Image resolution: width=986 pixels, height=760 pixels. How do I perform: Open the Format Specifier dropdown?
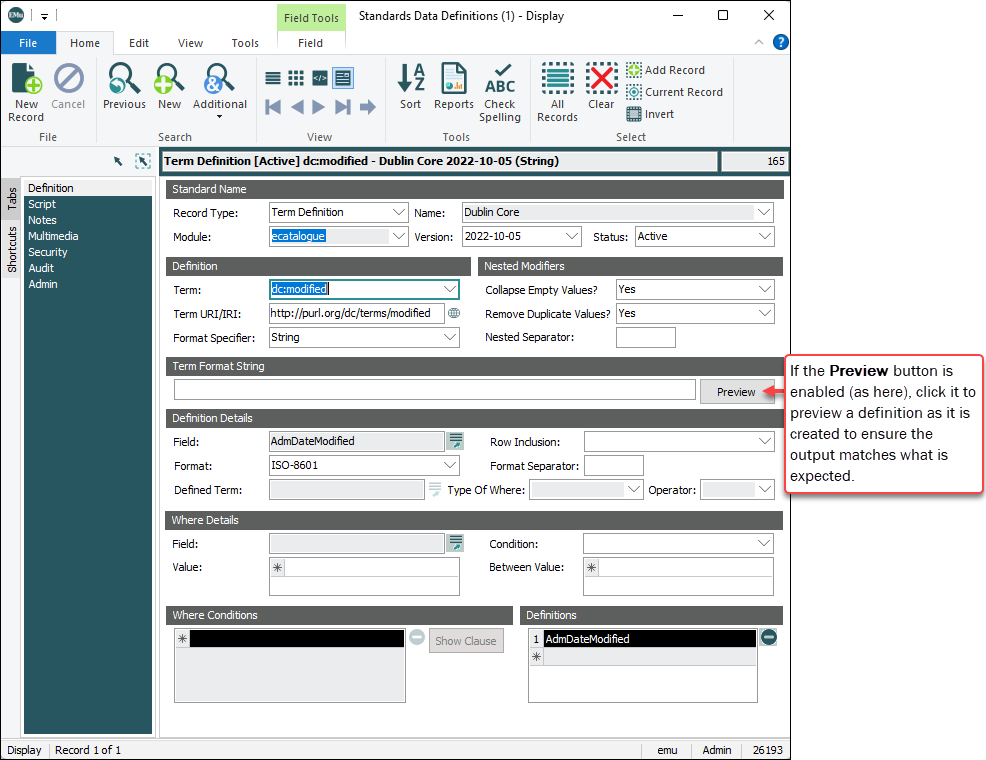[450, 337]
